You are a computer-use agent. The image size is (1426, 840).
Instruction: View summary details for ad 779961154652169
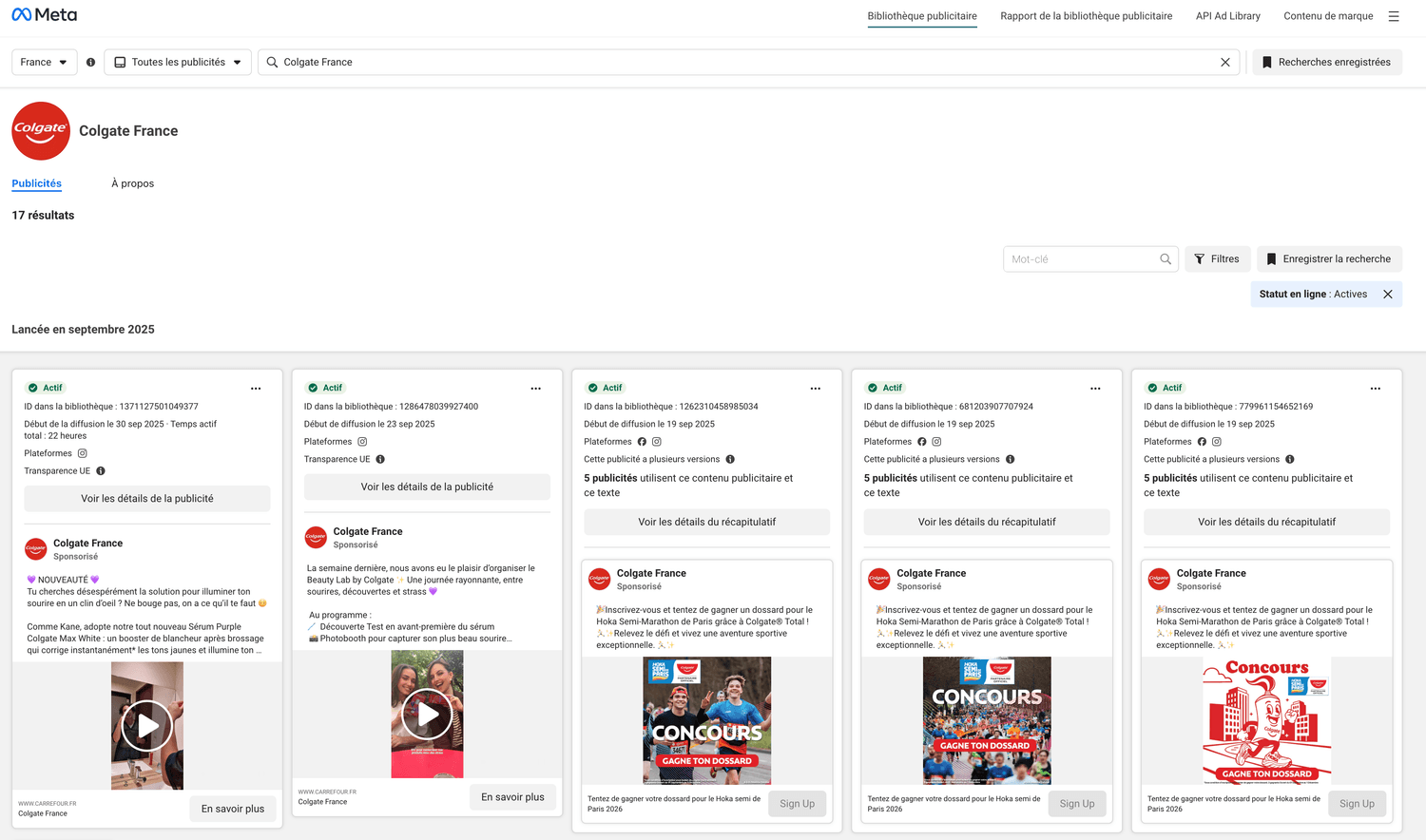[x=1266, y=523]
